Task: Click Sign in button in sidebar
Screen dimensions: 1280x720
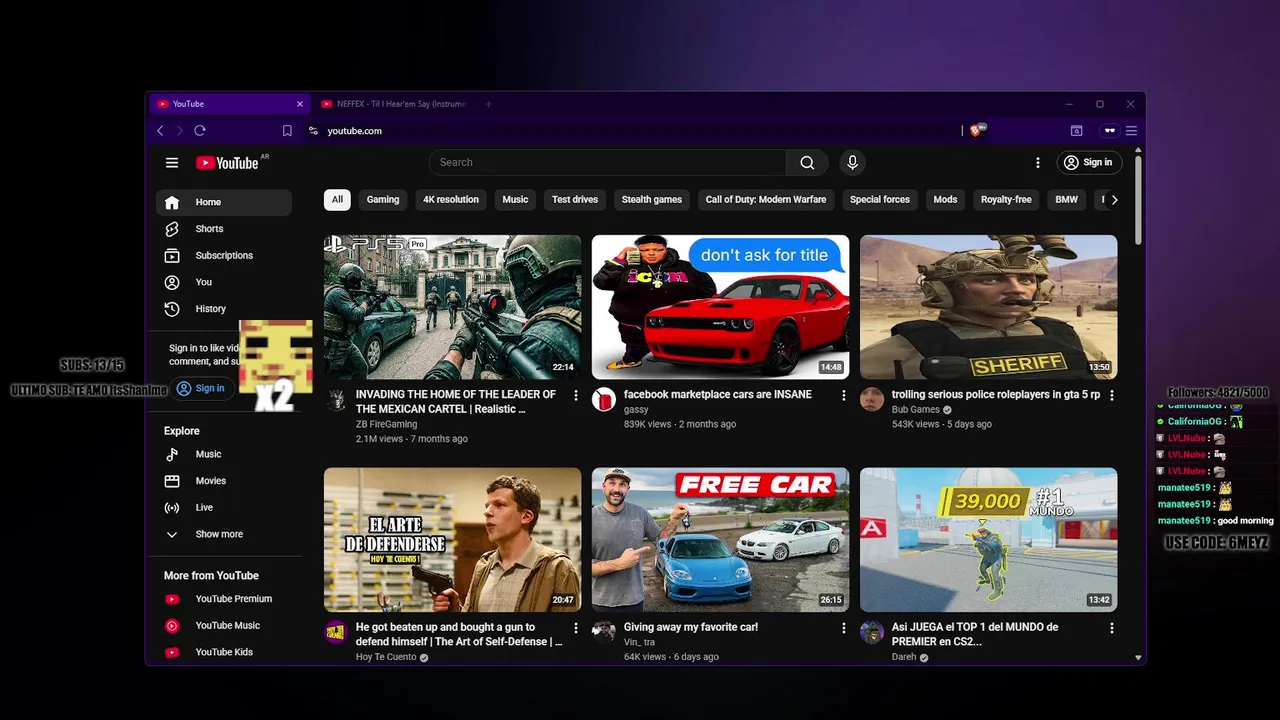Action: click(201, 388)
